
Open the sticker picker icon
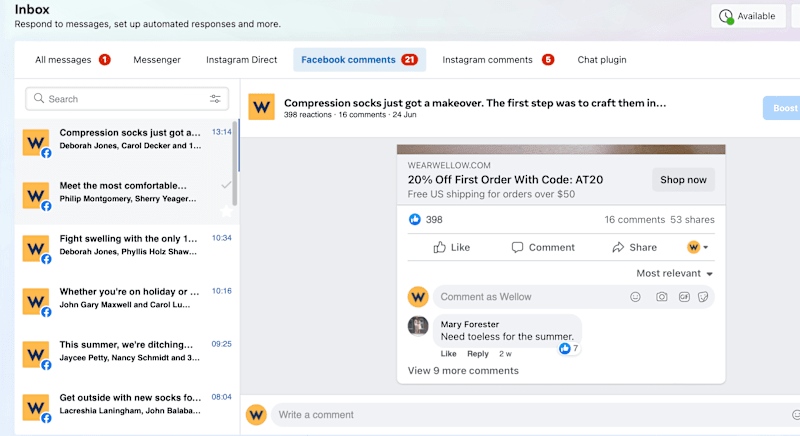tap(703, 297)
